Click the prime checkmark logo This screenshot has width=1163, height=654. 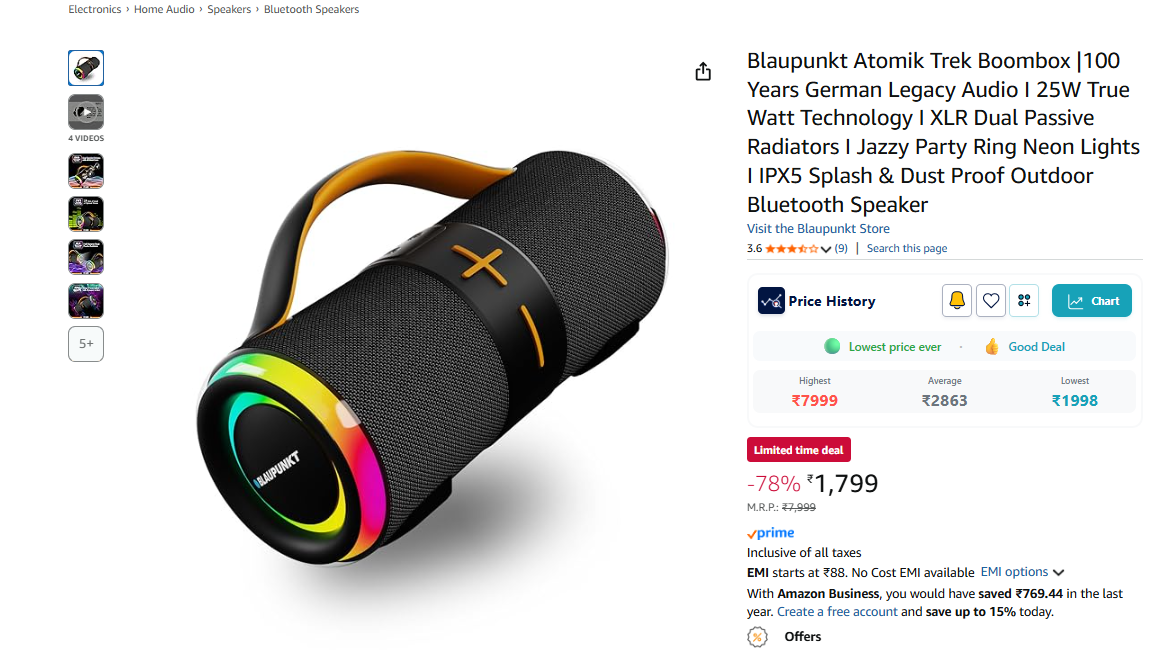coord(770,532)
